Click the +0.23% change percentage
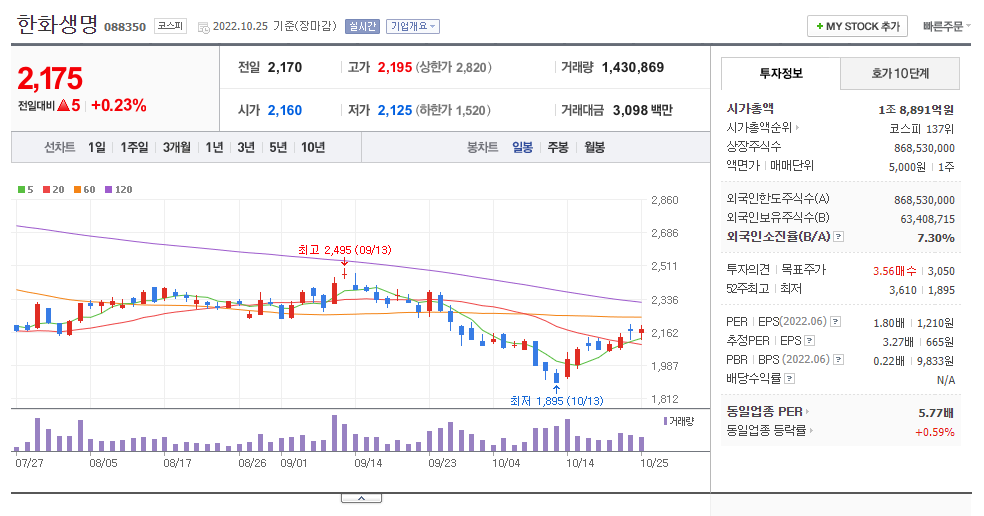 tap(119, 105)
